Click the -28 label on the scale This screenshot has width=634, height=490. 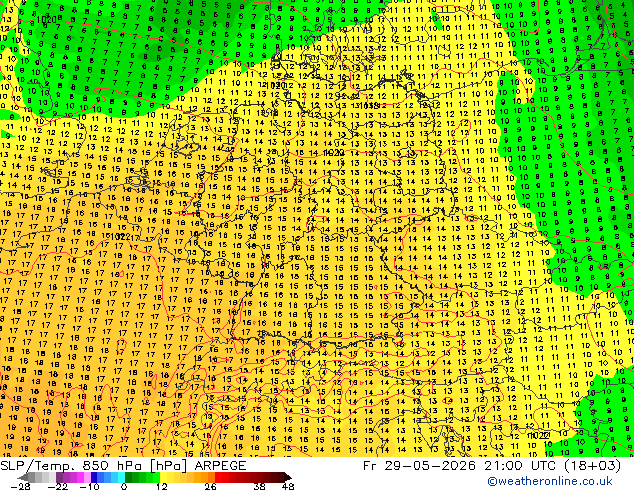(20, 486)
